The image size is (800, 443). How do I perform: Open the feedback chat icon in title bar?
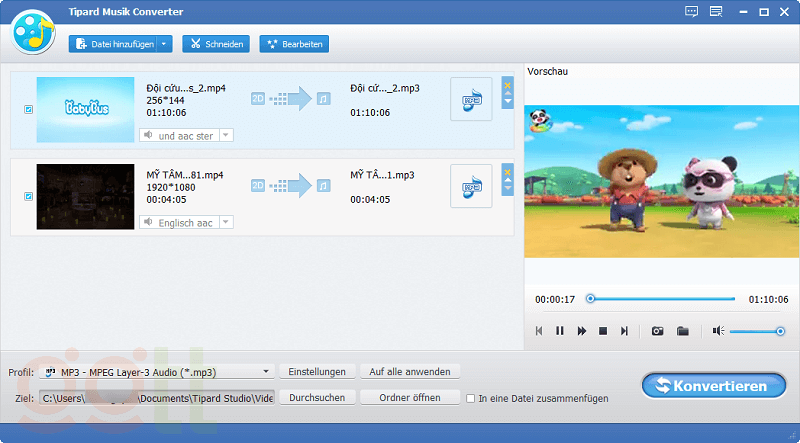[691, 12]
